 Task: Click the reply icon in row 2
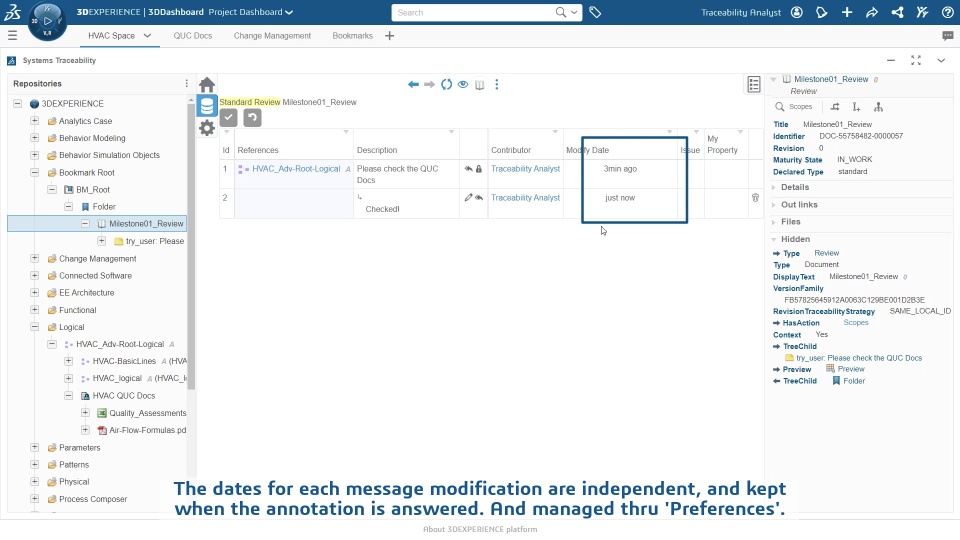(479, 198)
